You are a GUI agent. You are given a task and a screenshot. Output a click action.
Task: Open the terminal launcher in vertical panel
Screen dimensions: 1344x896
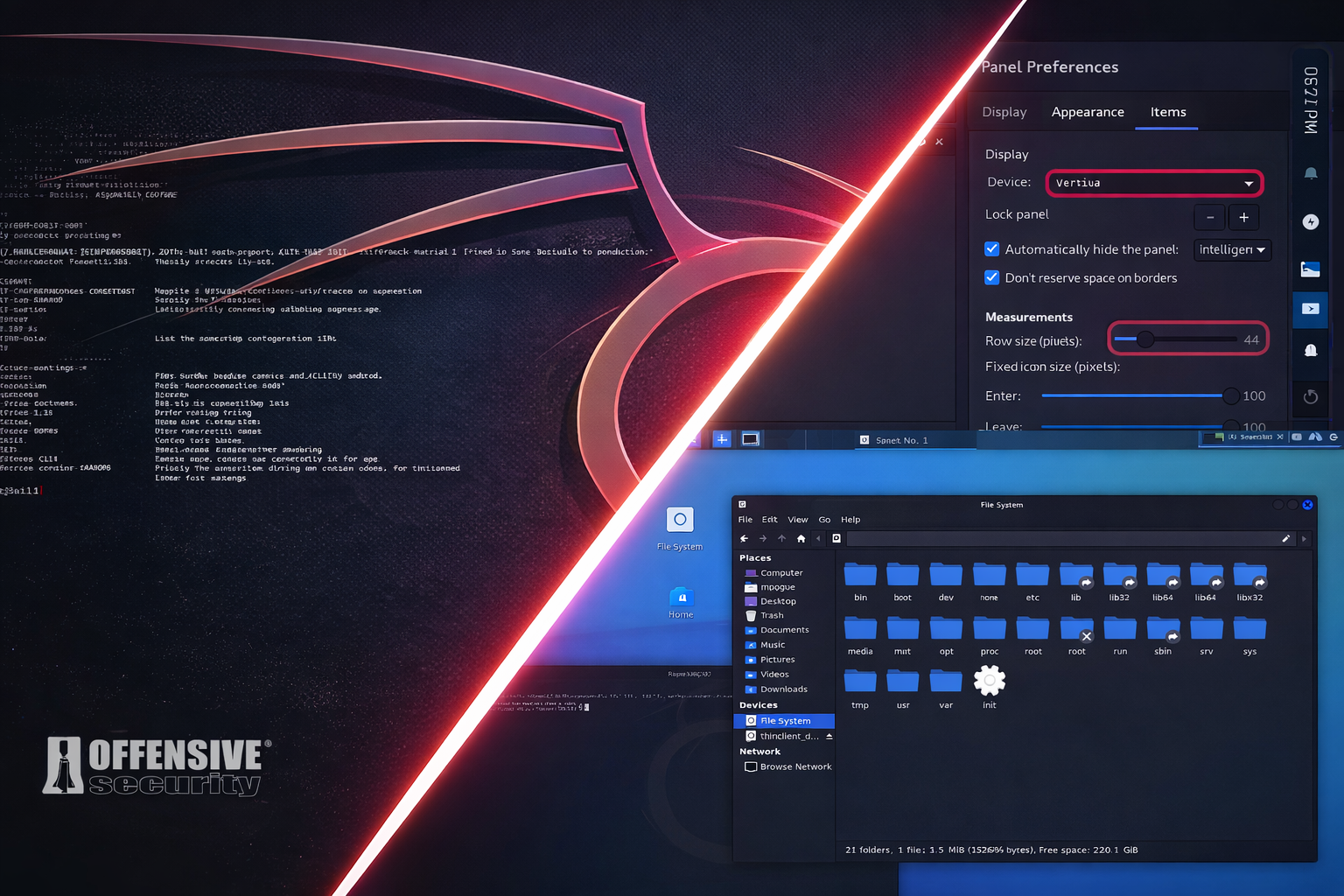(1310, 309)
